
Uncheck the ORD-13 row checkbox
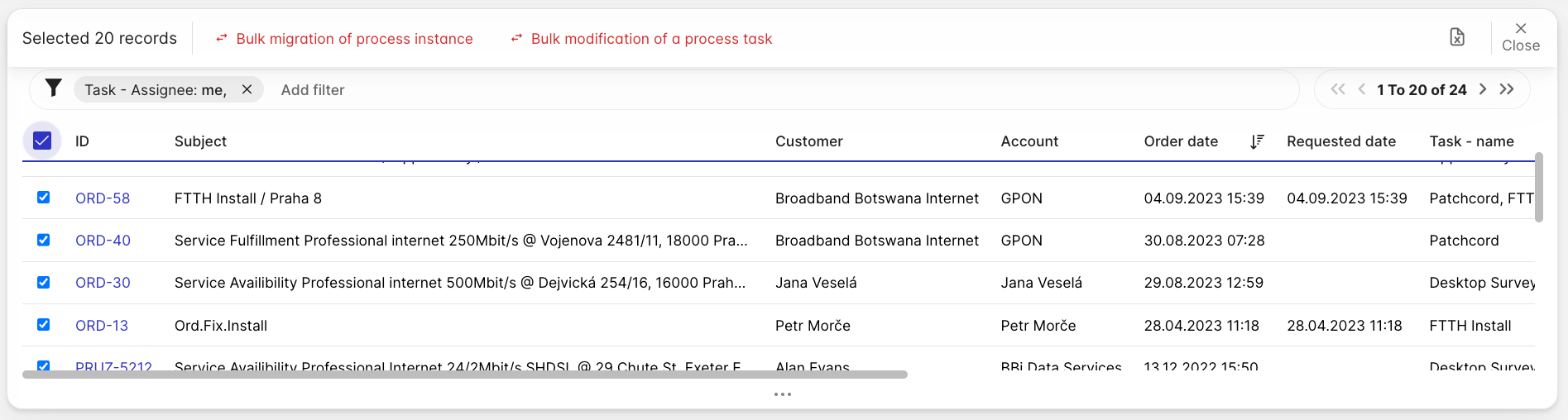coord(44,325)
